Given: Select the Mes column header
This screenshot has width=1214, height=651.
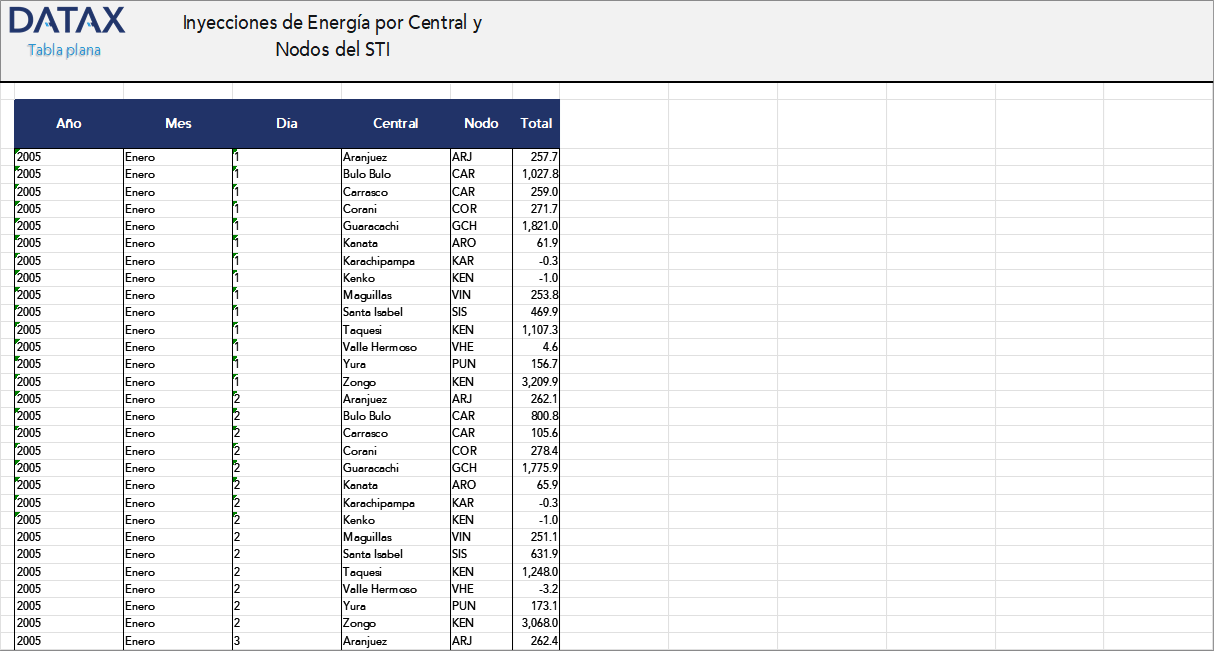Looking at the screenshot, I should click(x=176, y=123).
